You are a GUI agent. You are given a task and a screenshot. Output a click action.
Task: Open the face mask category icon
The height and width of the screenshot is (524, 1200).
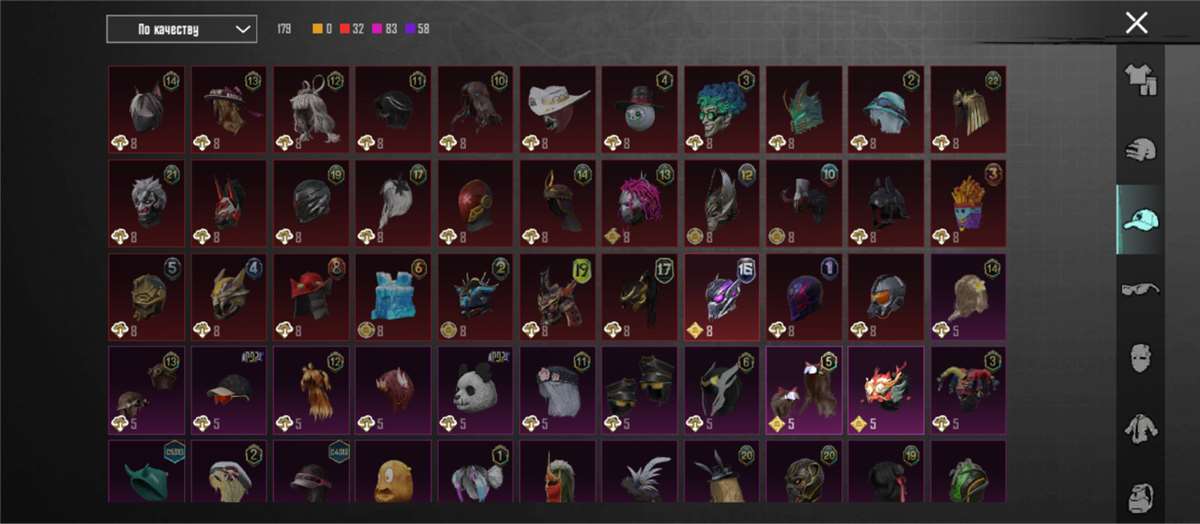coord(1141,358)
